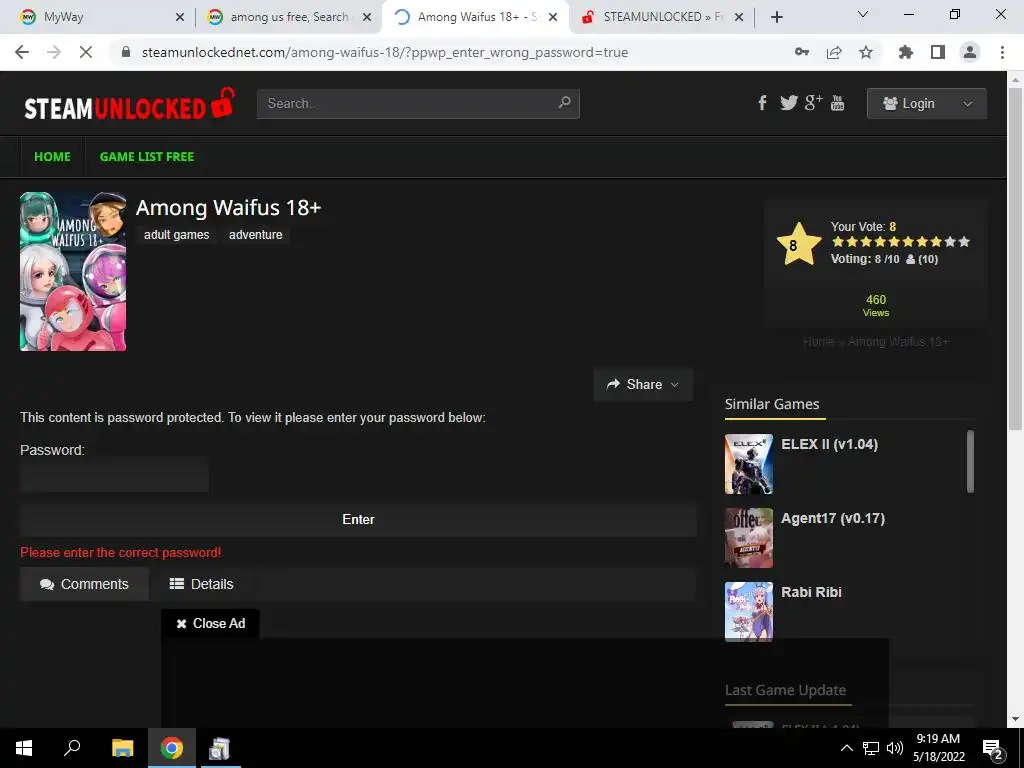Select the Among Waifus 18+ browser tab
The width and height of the screenshot is (1024, 768).
pos(477,17)
